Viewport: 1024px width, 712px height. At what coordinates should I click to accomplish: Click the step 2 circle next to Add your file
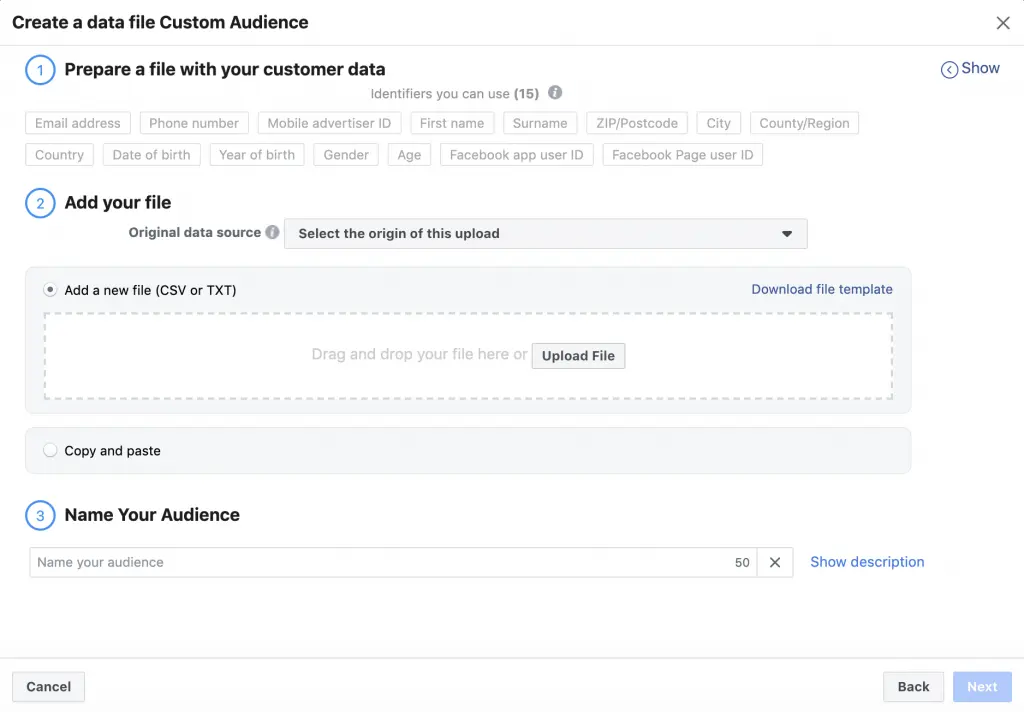click(x=38, y=203)
